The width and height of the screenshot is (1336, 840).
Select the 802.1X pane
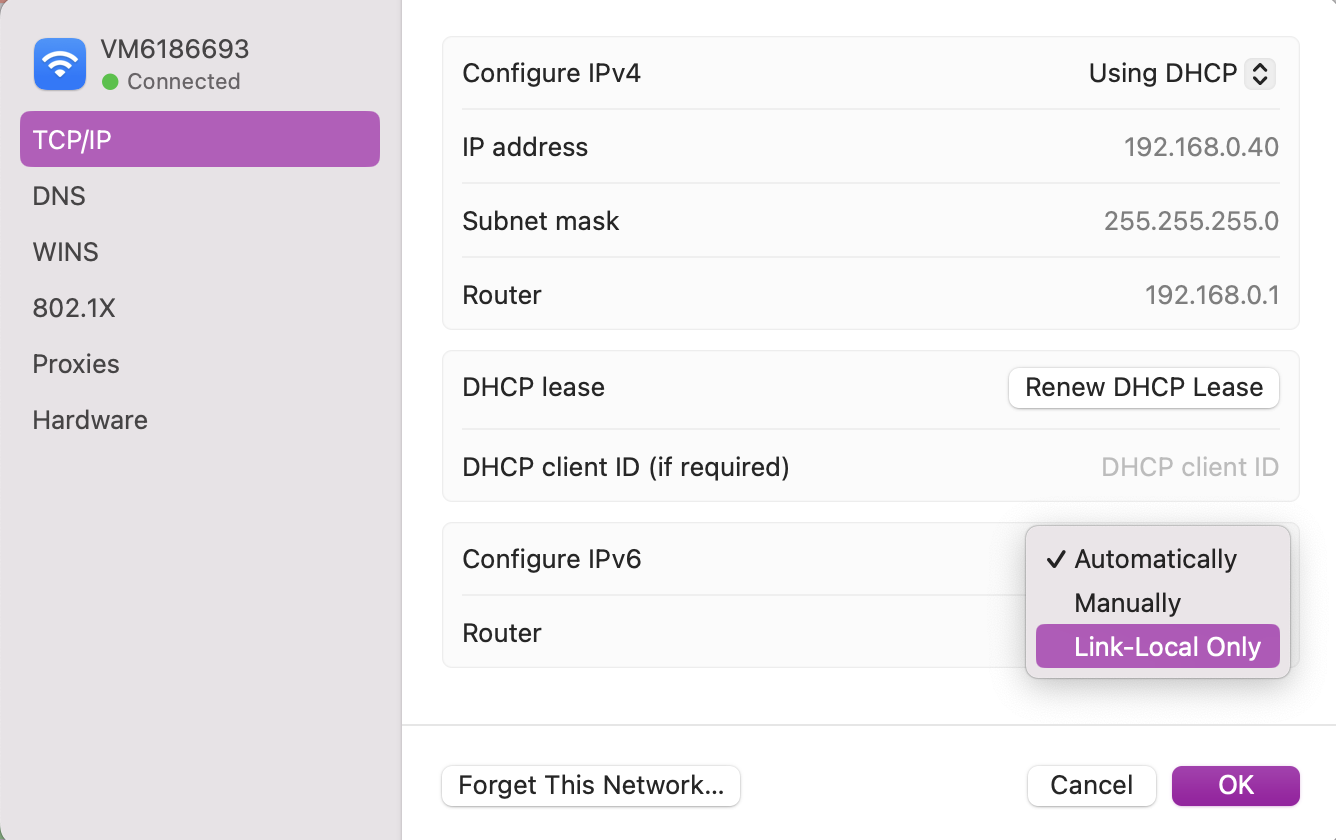(74, 308)
